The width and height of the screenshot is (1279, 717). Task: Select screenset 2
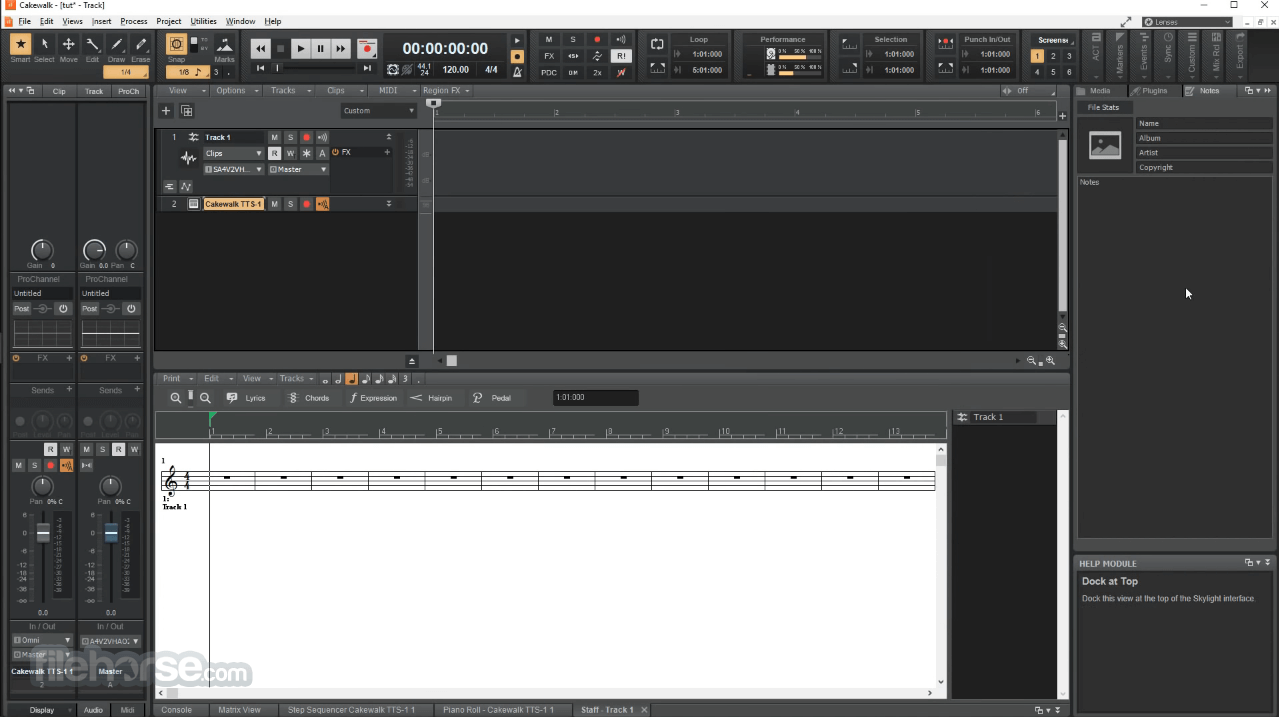click(1053, 56)
